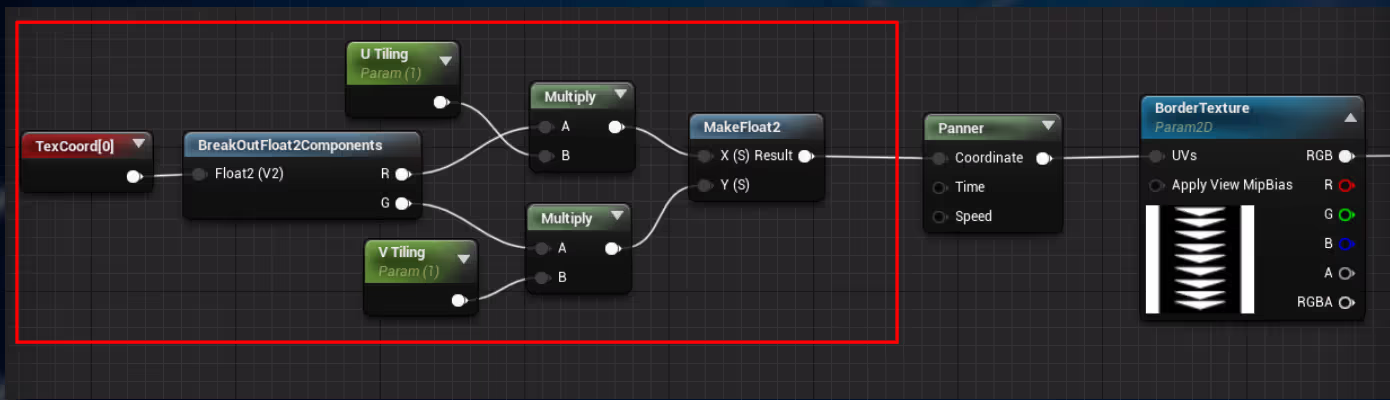Viewport: 1390px width, 400px height.
Task: Click the TexCoord[0] output pin
Action: click(134, 177)
